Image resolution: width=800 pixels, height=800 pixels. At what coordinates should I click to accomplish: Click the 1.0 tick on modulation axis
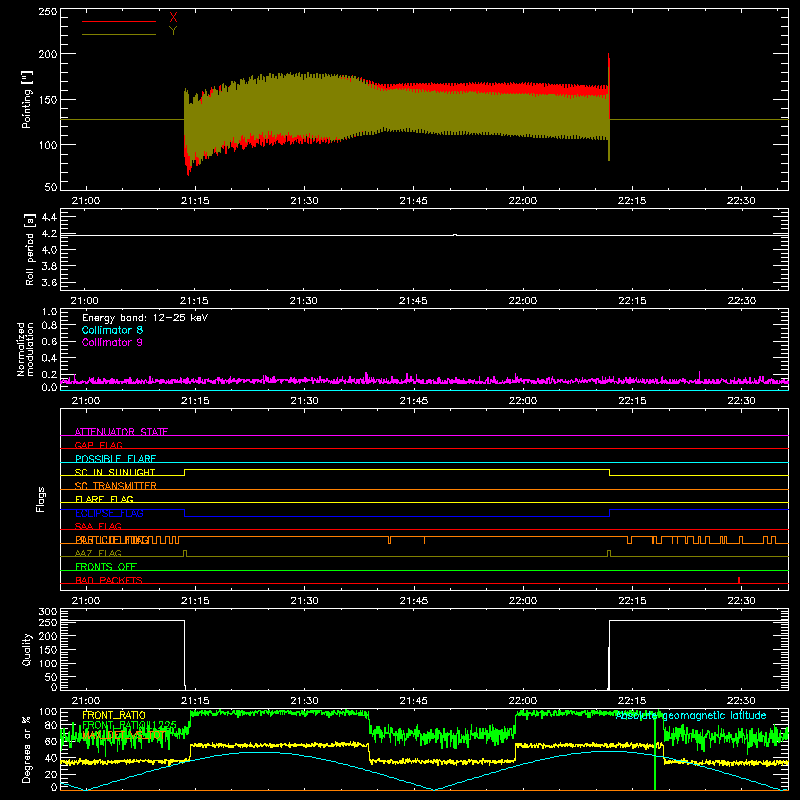tap(49, 312)
